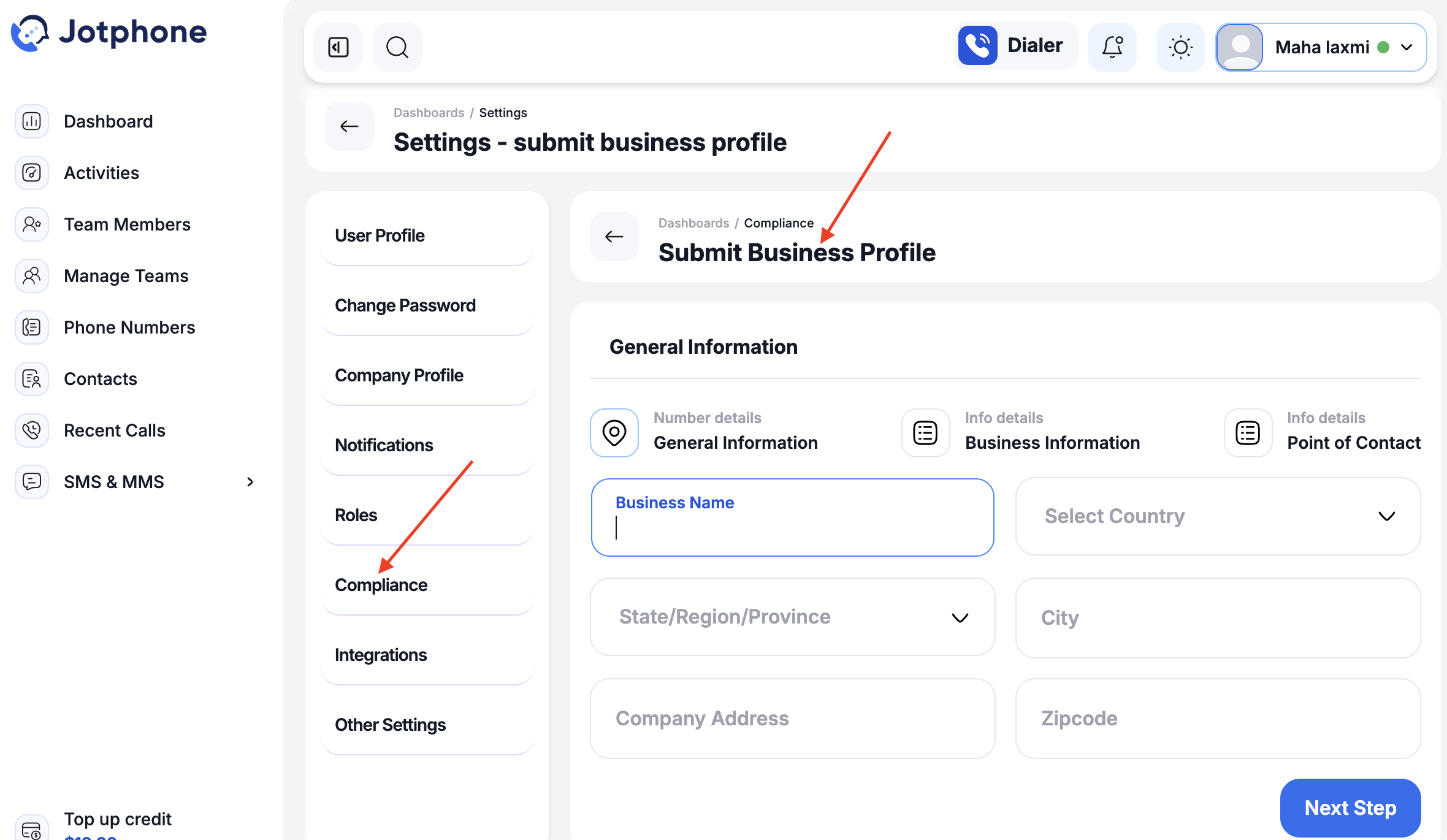This screenshot has height=840, width=1447.
Task: Click Dashboards breadcrumb above Settings title
Action: (x=429, y=113)
